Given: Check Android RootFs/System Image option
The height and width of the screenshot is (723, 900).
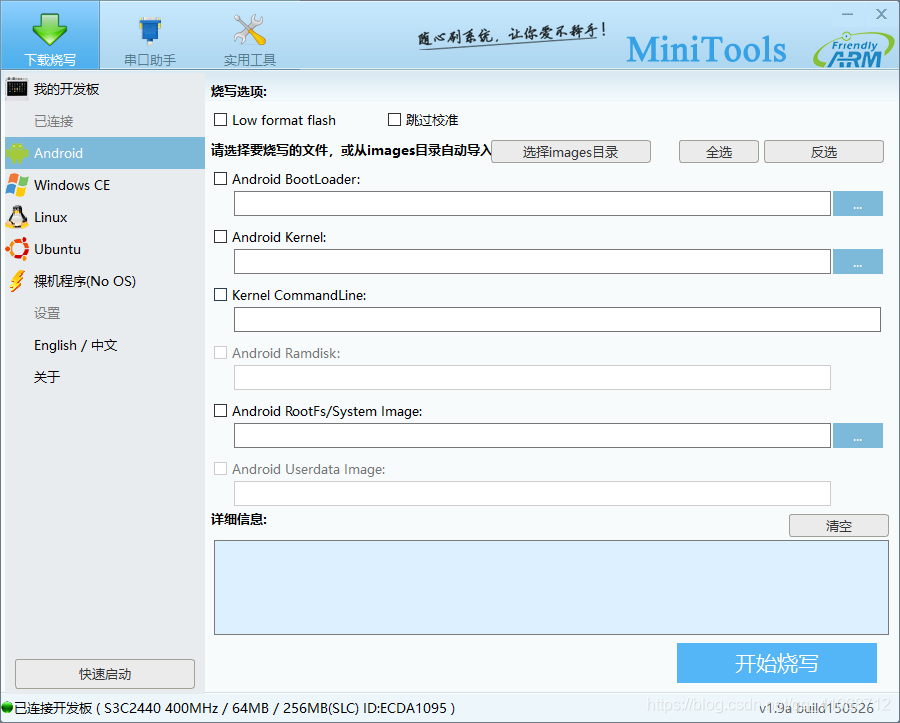Looking at the screenshot, I should tap(220, 410).
